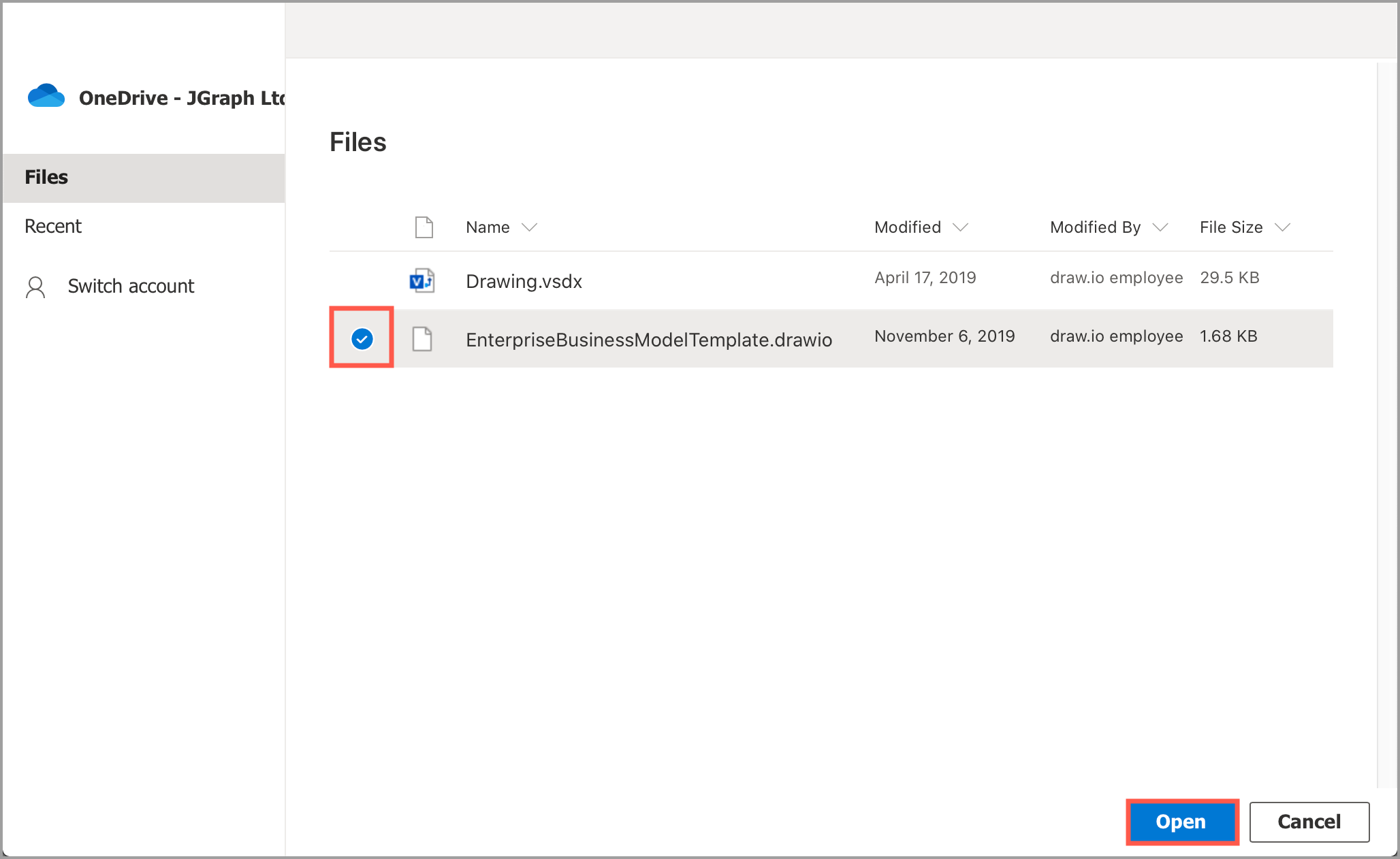The height and width of the screenshot is (859, 1400).
Task: Switch to the Recent section
Action: tap(52, 226)
